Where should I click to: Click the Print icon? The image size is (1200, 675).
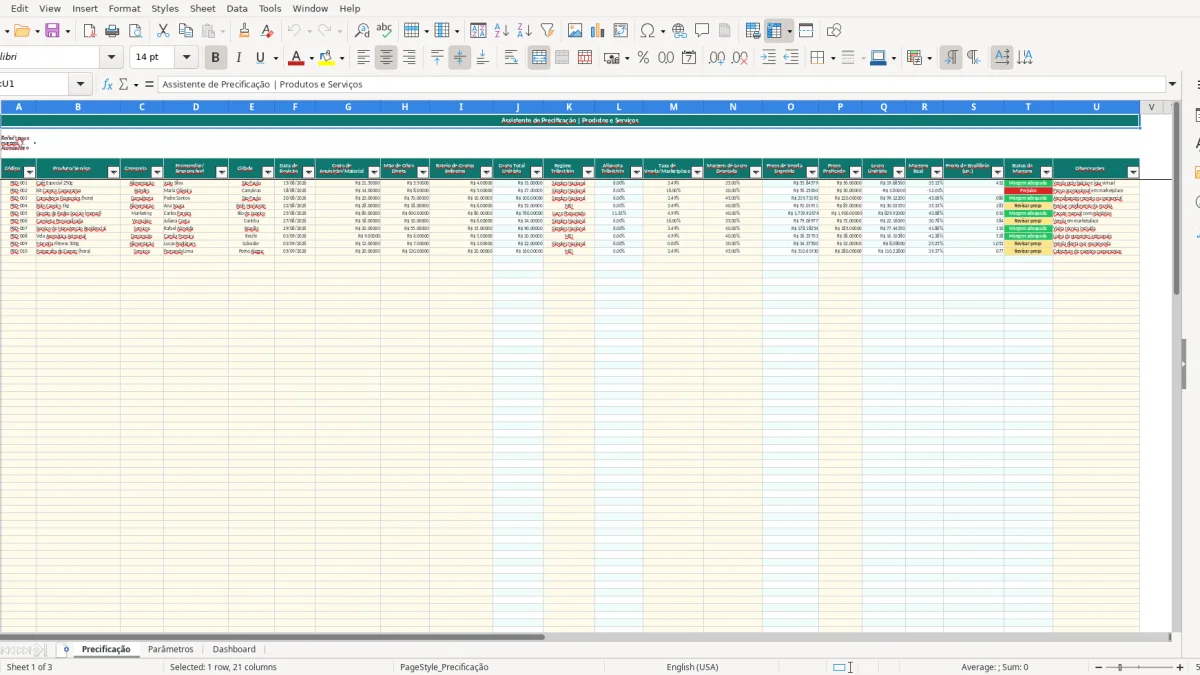pyautogui.click(x=112, y=31)
